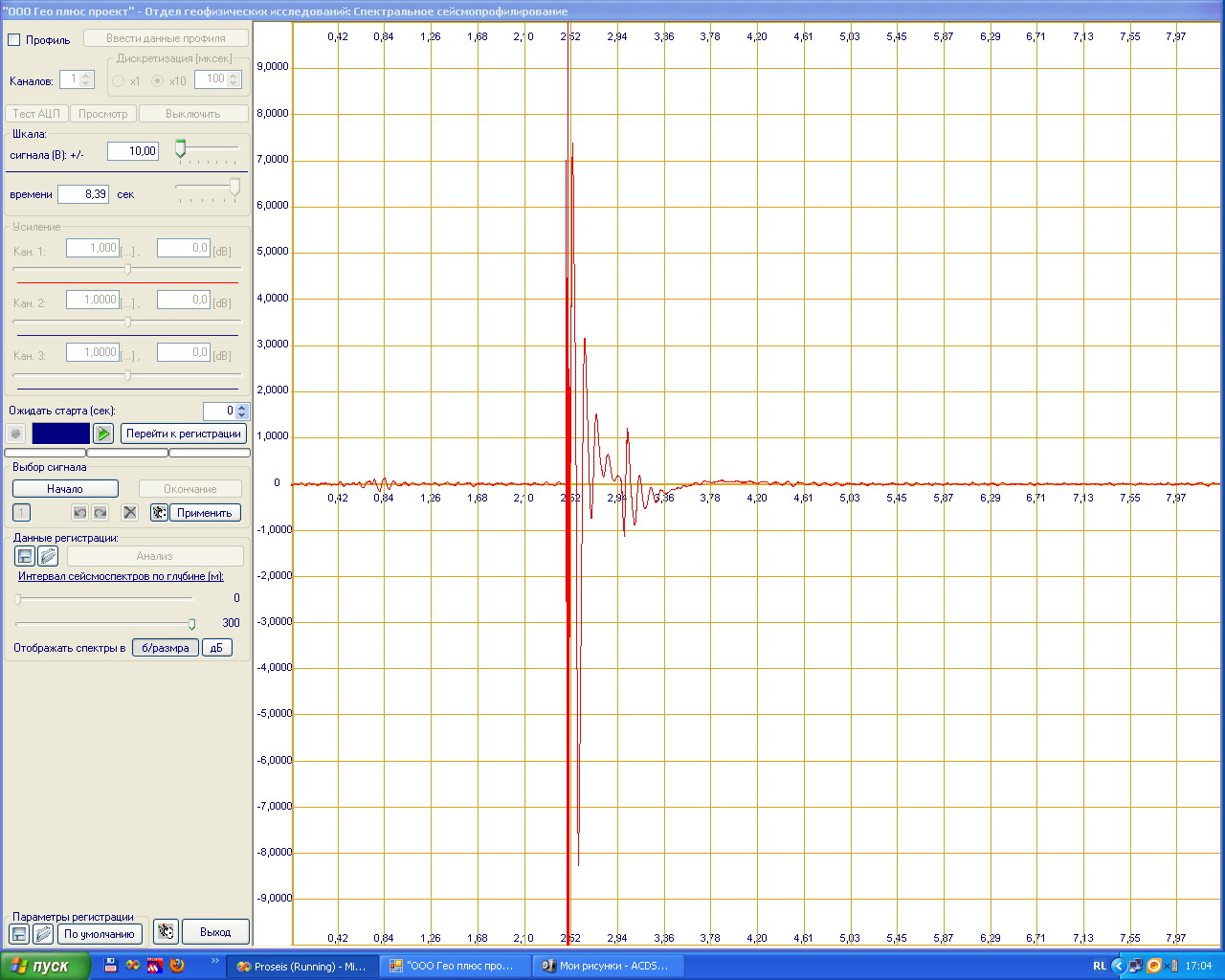The width and height of the screenshot is (1225, 980).
Task: Click the icon next to Выход button
Action: tap(166, 932)
